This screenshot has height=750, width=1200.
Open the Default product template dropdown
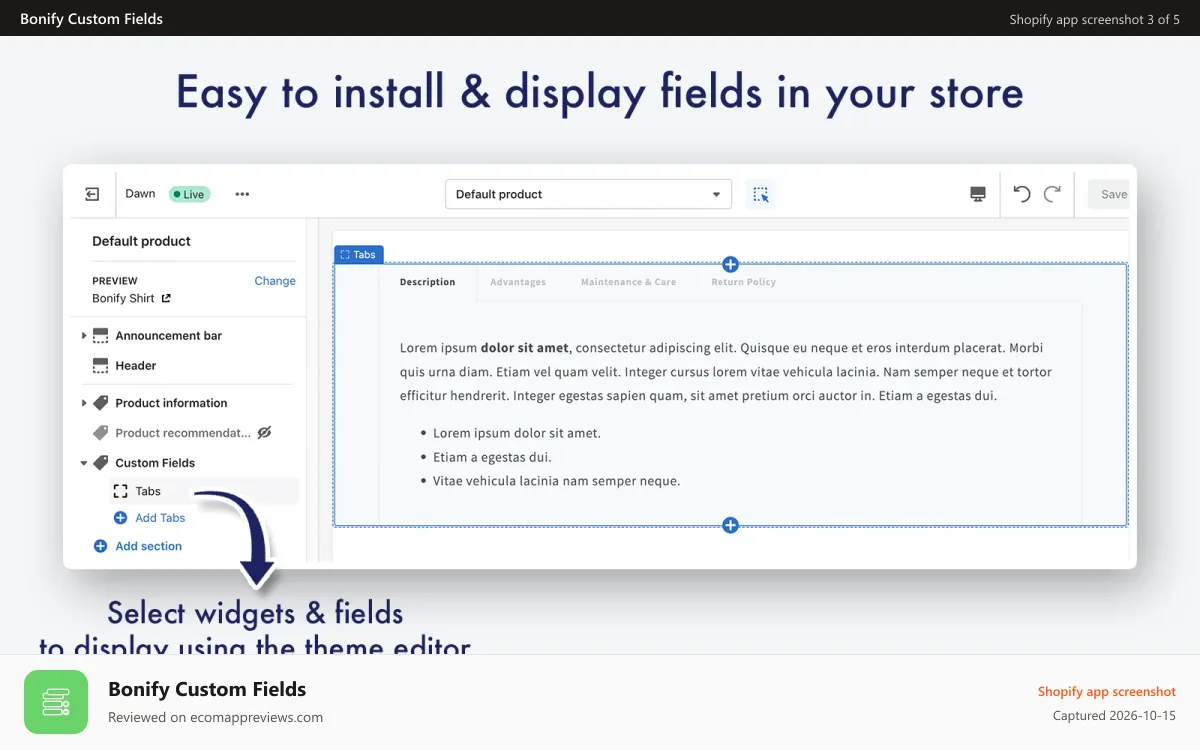click(x=588, y=194)
